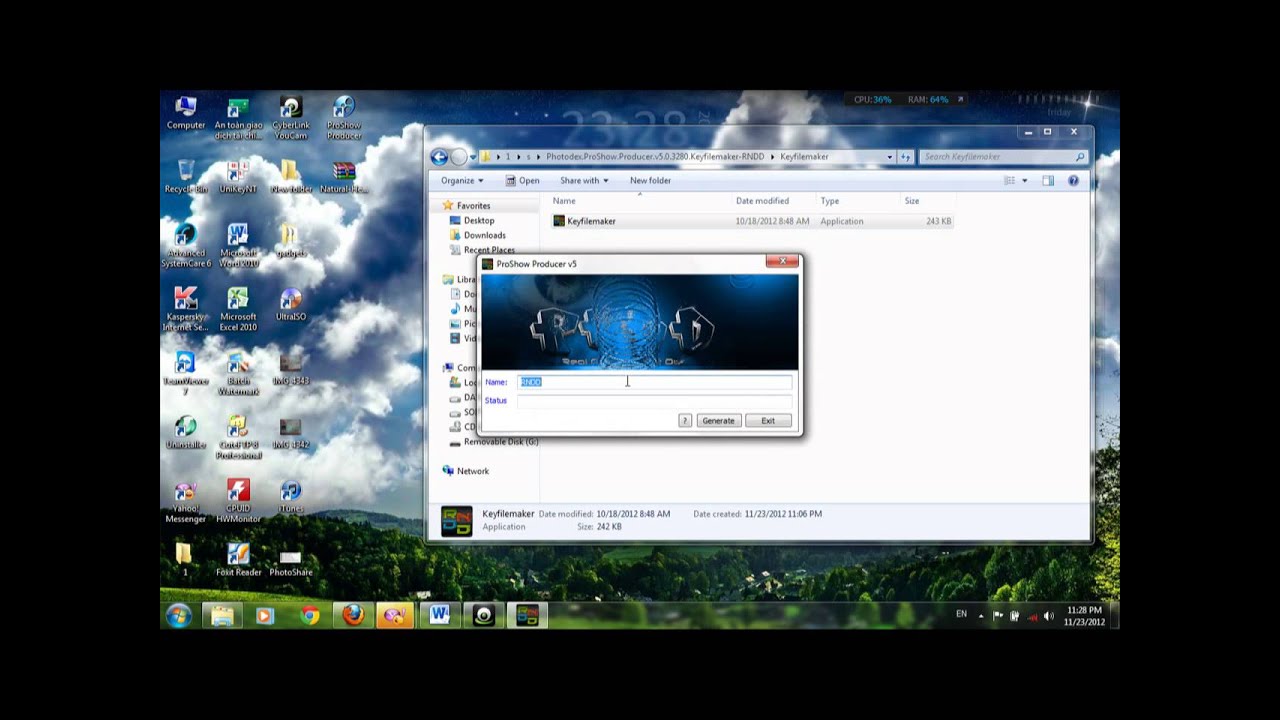Click the volume speaker tray icon

1048,616
